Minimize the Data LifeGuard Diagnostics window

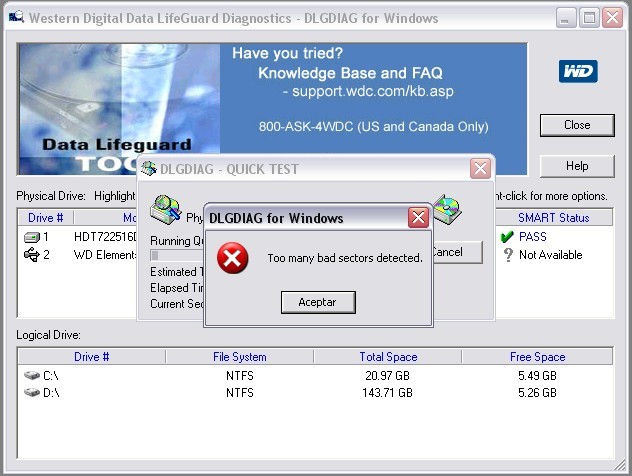tap(565, 18)
